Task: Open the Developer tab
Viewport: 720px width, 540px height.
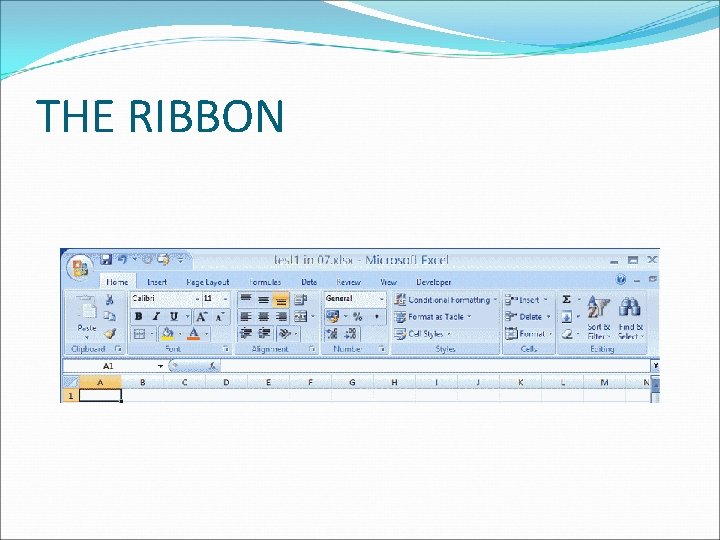Action: pos(433,282)
